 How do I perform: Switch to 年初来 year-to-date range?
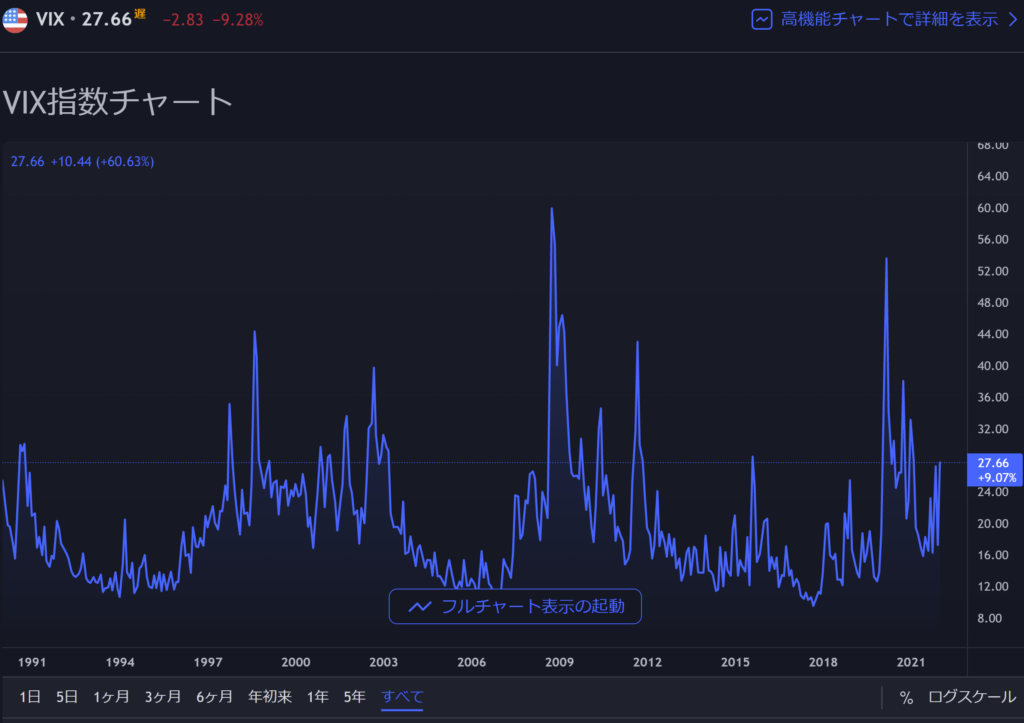[x=270, y=697]
